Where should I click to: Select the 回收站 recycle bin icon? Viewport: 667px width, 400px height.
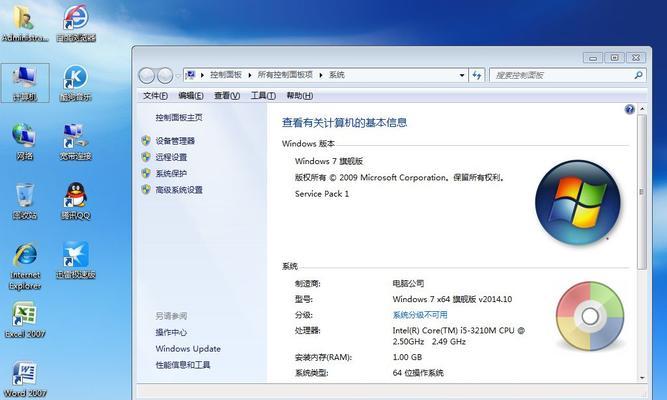[25, 201]
